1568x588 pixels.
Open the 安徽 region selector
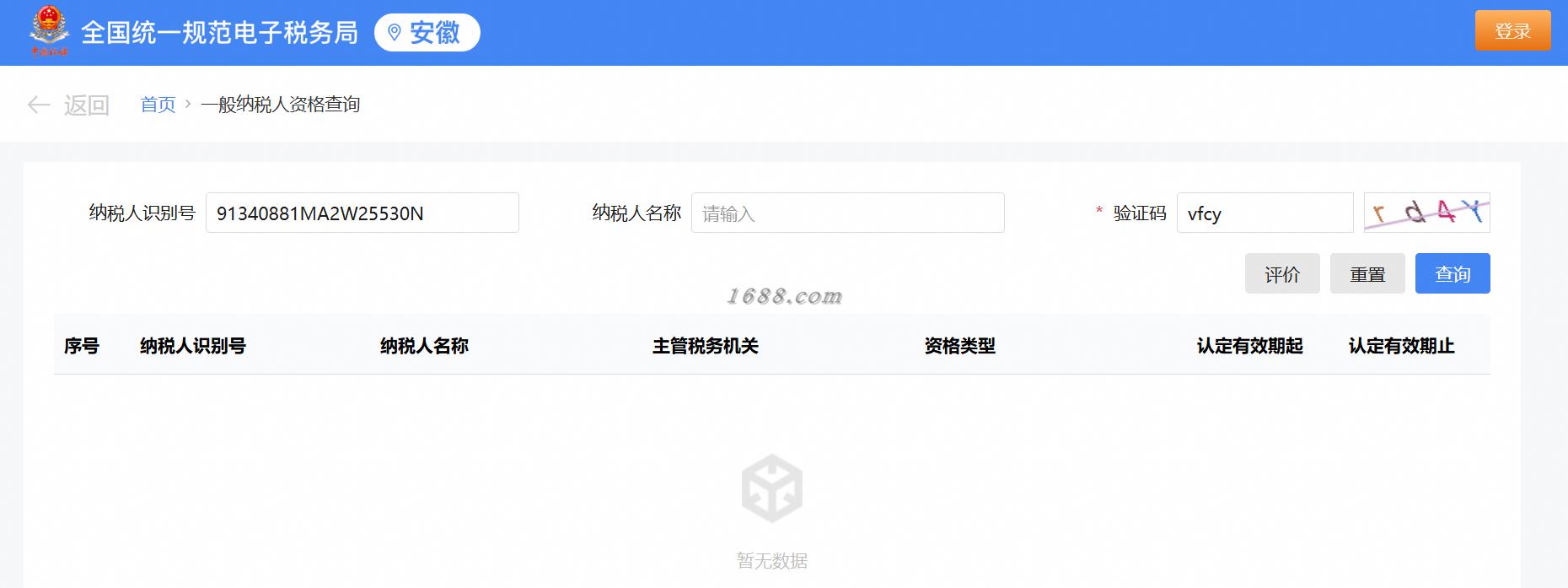click(x=427, y=33)
